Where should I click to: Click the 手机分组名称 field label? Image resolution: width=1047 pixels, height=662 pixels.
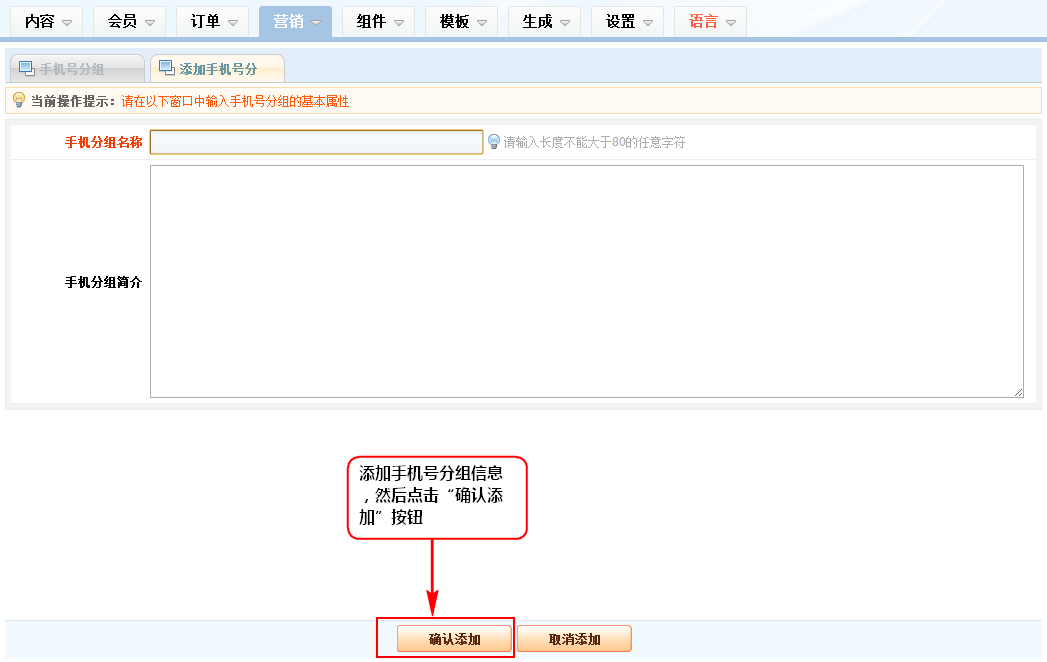(x=103, y=142)
